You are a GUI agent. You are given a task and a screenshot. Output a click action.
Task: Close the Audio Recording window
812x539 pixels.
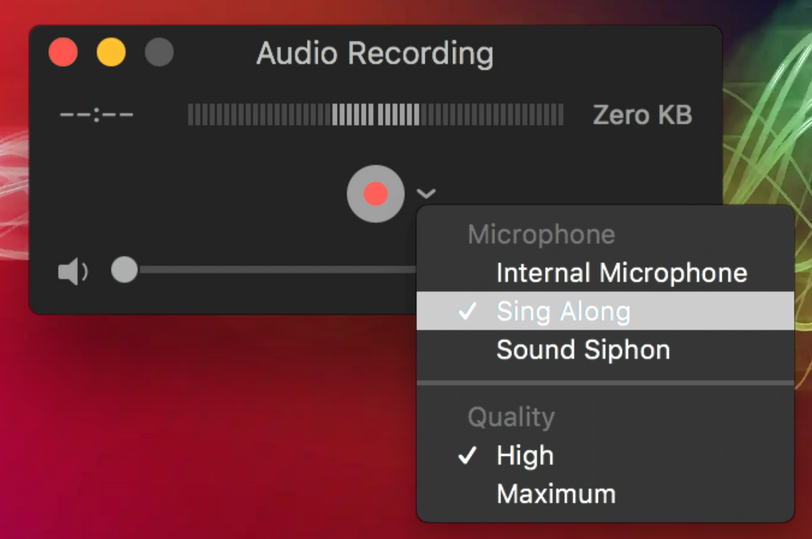(x=63, y=52)
